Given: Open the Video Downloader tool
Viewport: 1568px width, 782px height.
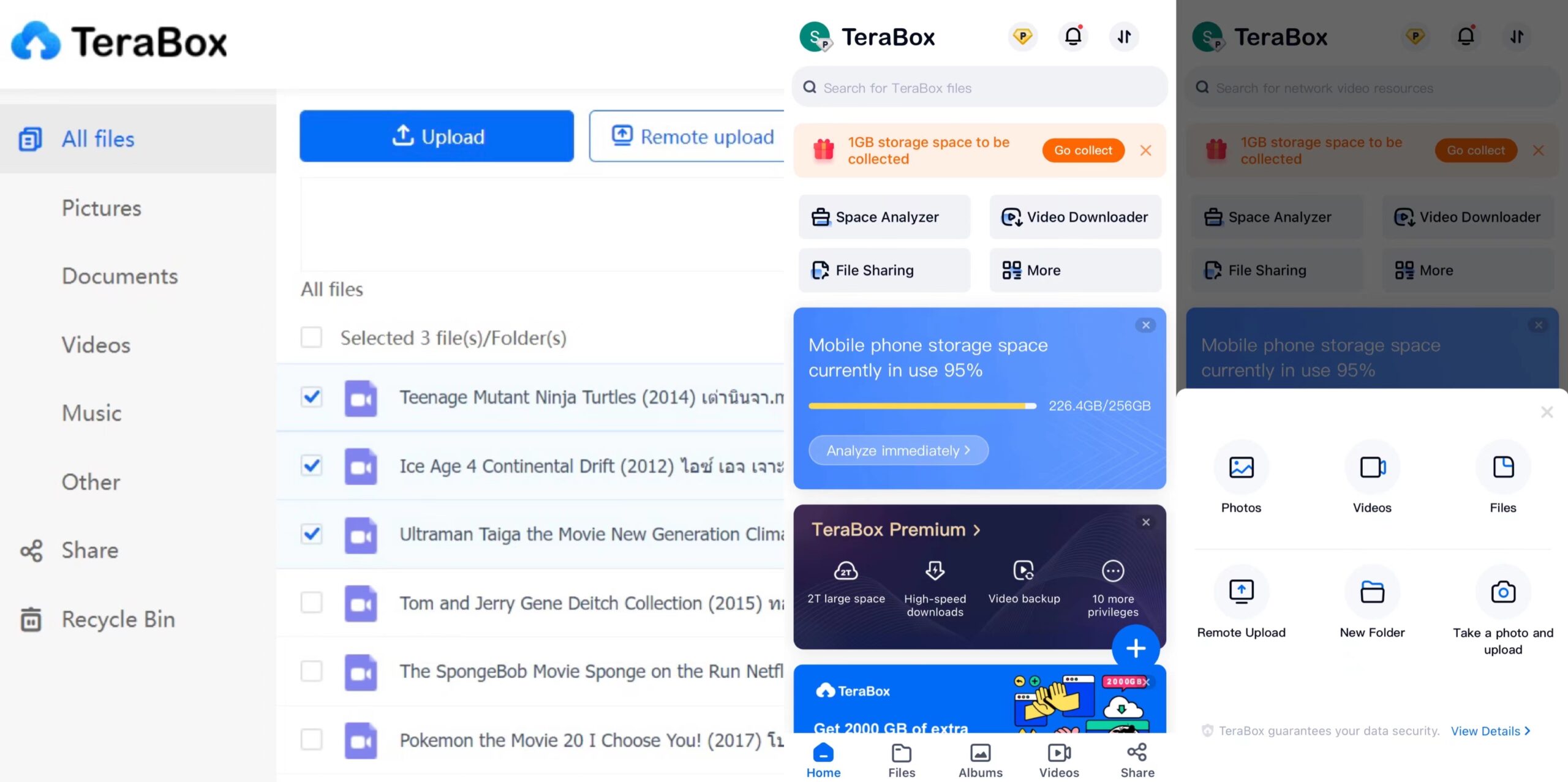Looking at the screenshot, I should pyautogui.click(x=1075, y=216).
